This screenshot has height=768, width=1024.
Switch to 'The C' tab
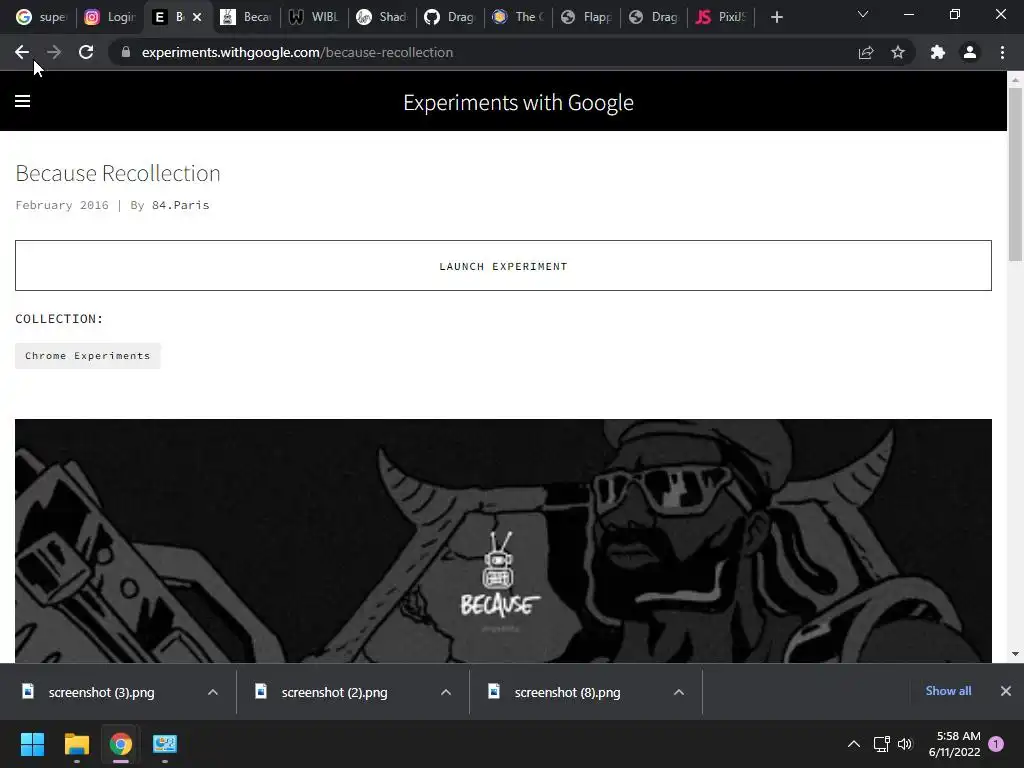(x=517, y=17)
